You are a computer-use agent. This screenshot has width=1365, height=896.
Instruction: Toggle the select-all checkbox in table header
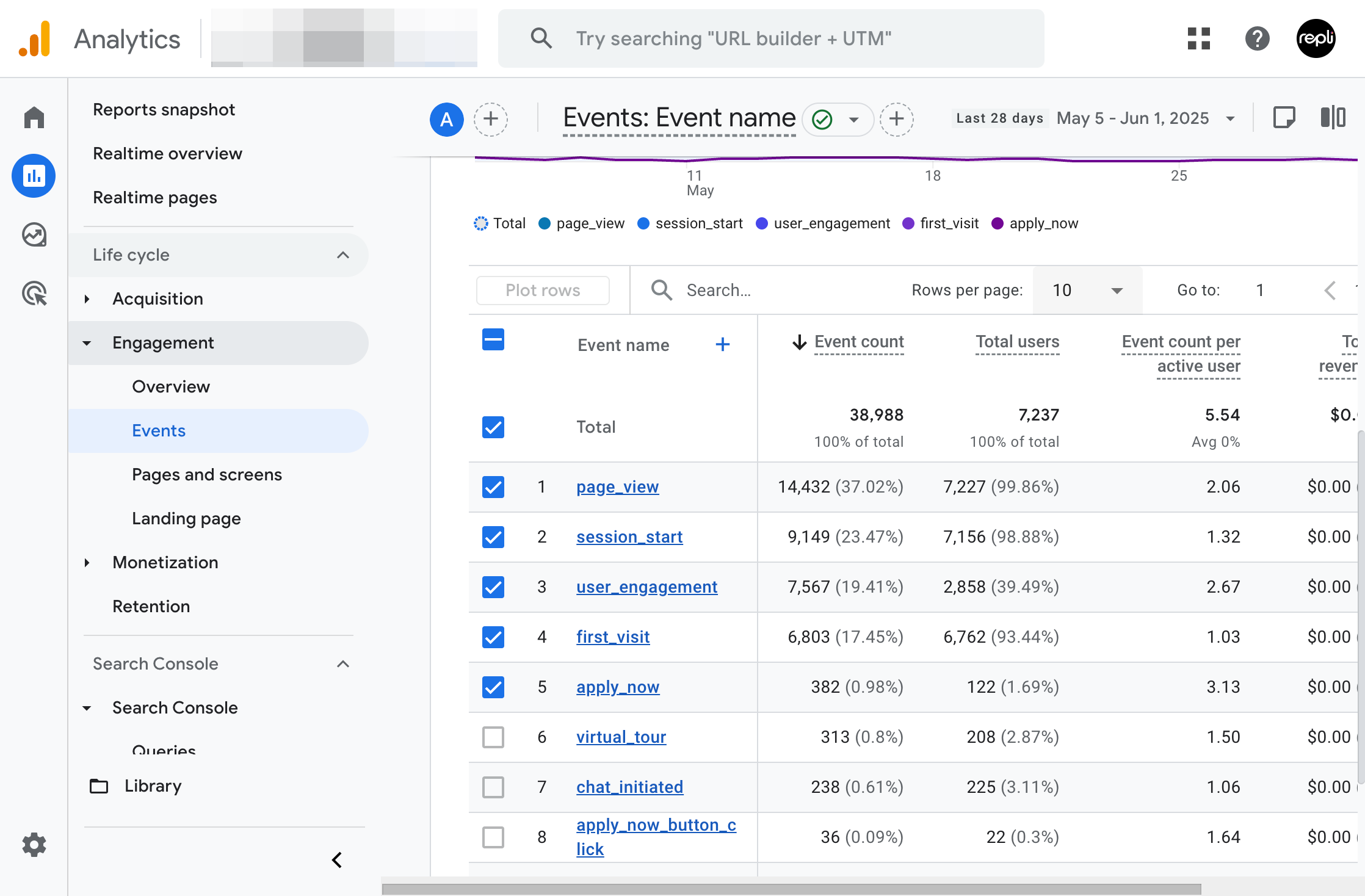[x=493, y=340]
